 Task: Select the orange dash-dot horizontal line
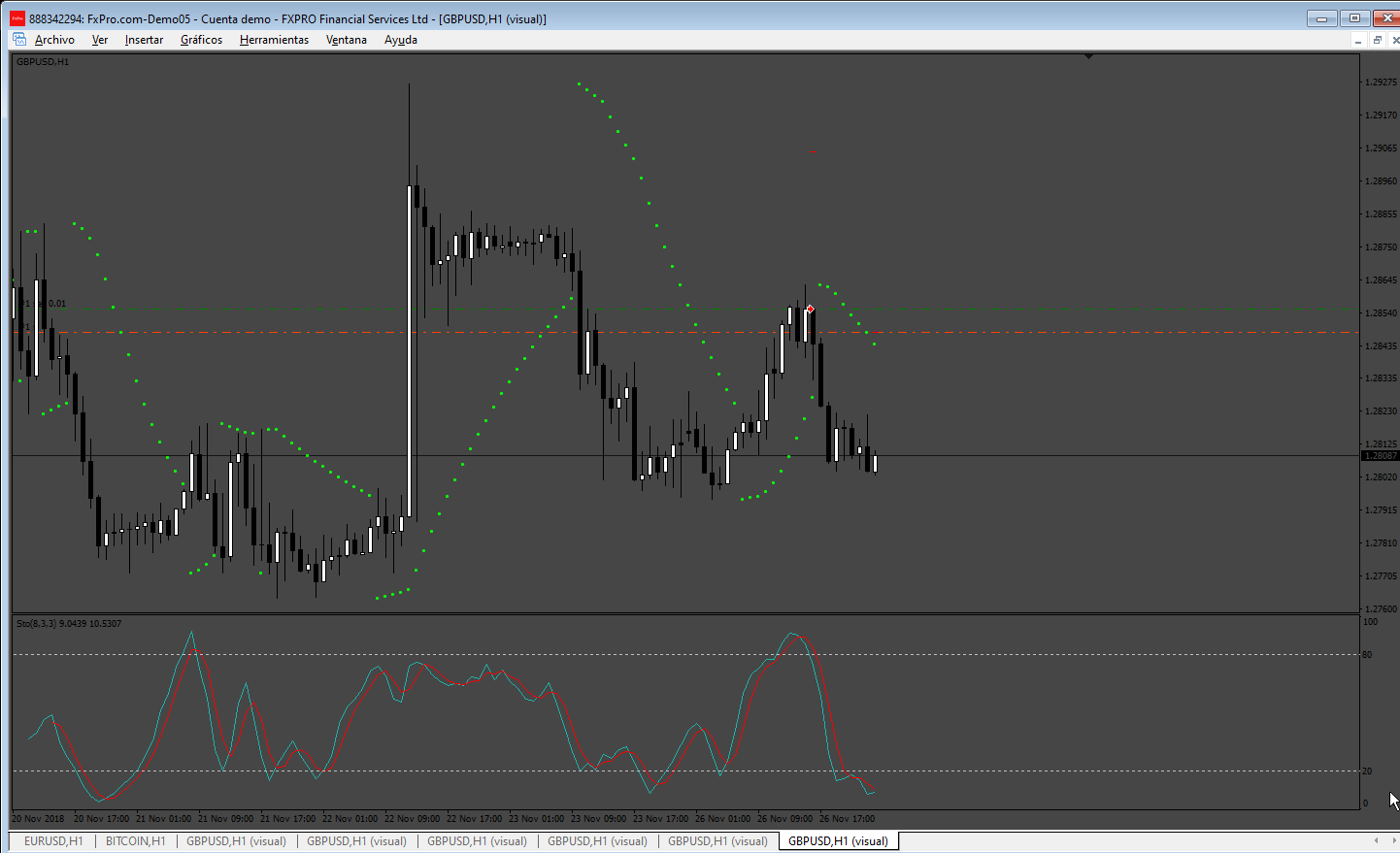tap(685, 332)
